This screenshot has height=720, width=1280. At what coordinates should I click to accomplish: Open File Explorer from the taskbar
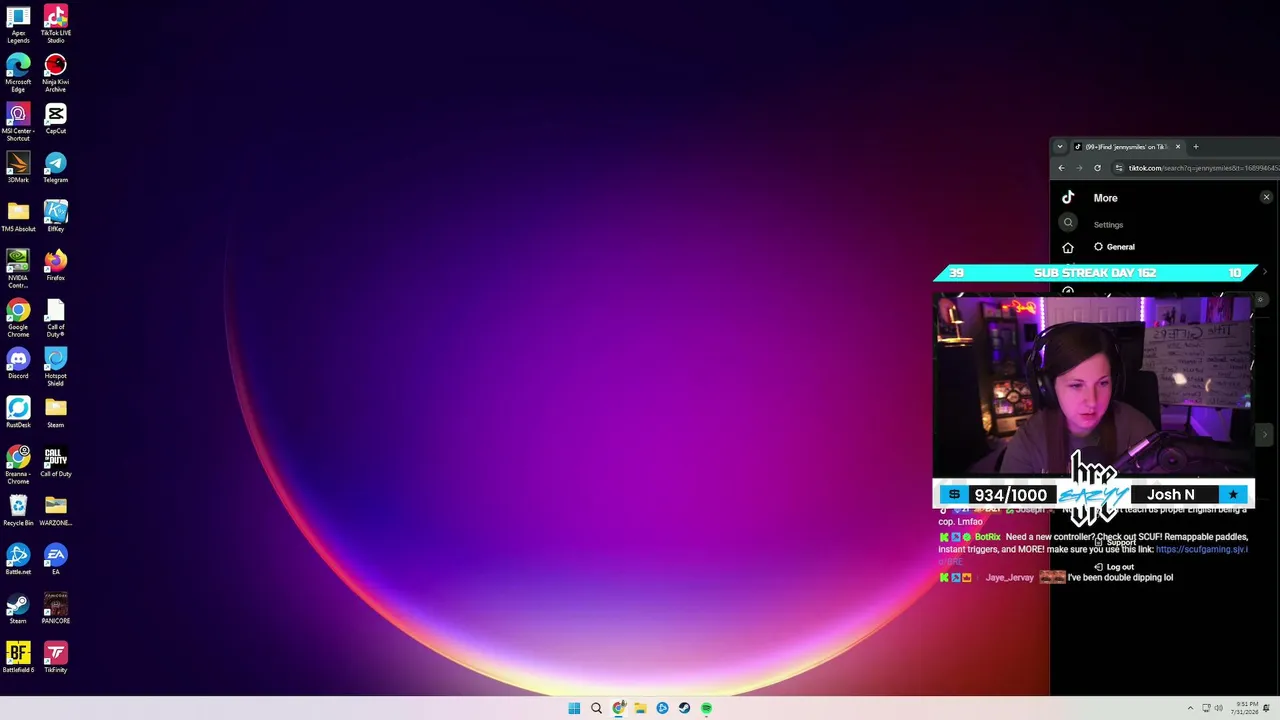click(640, 708)
